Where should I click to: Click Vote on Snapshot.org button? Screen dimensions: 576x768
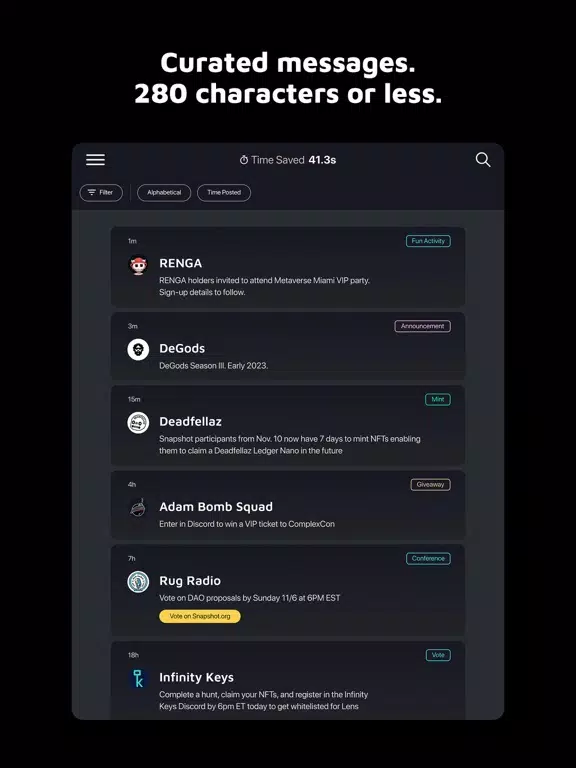point(200,616)
